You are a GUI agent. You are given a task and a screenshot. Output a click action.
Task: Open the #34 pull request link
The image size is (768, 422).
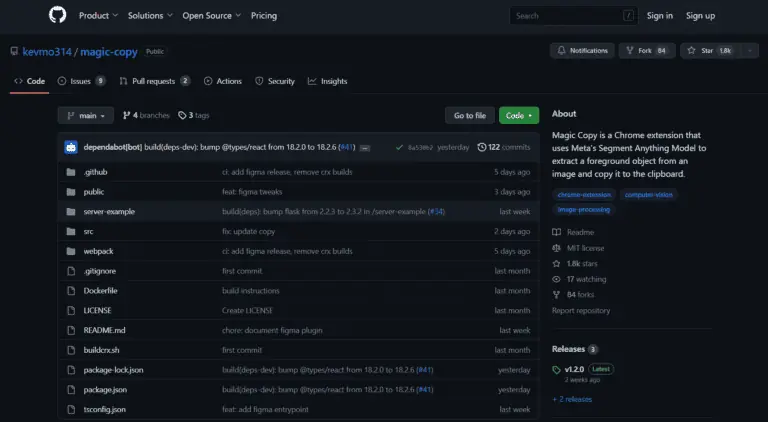click(435, 211)
